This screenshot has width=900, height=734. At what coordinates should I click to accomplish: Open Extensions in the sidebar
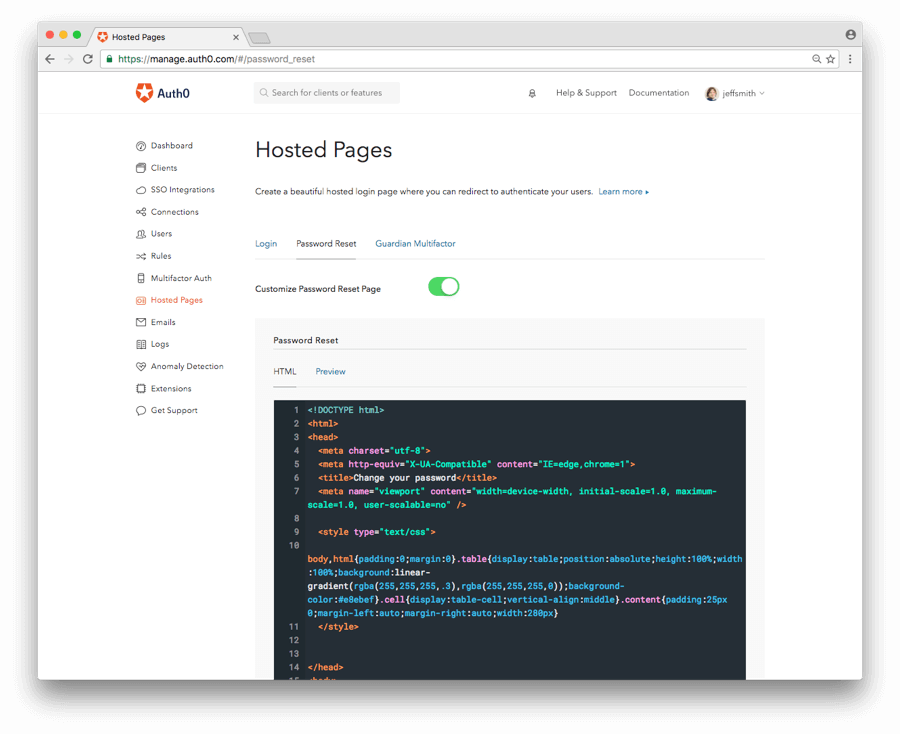[x=171, y=389]
